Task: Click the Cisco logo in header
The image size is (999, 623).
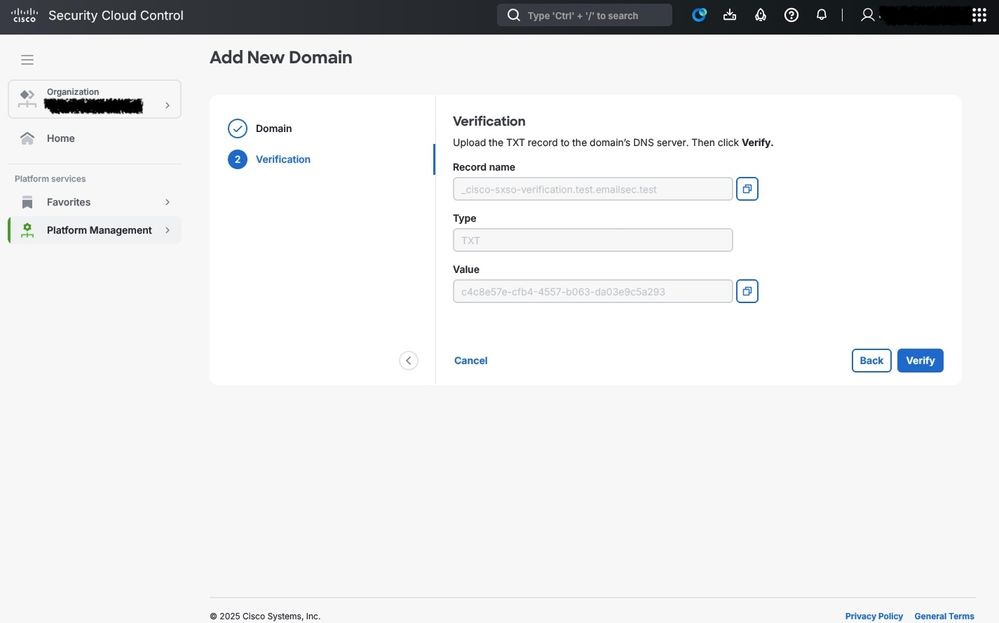Action: (24, 15)
